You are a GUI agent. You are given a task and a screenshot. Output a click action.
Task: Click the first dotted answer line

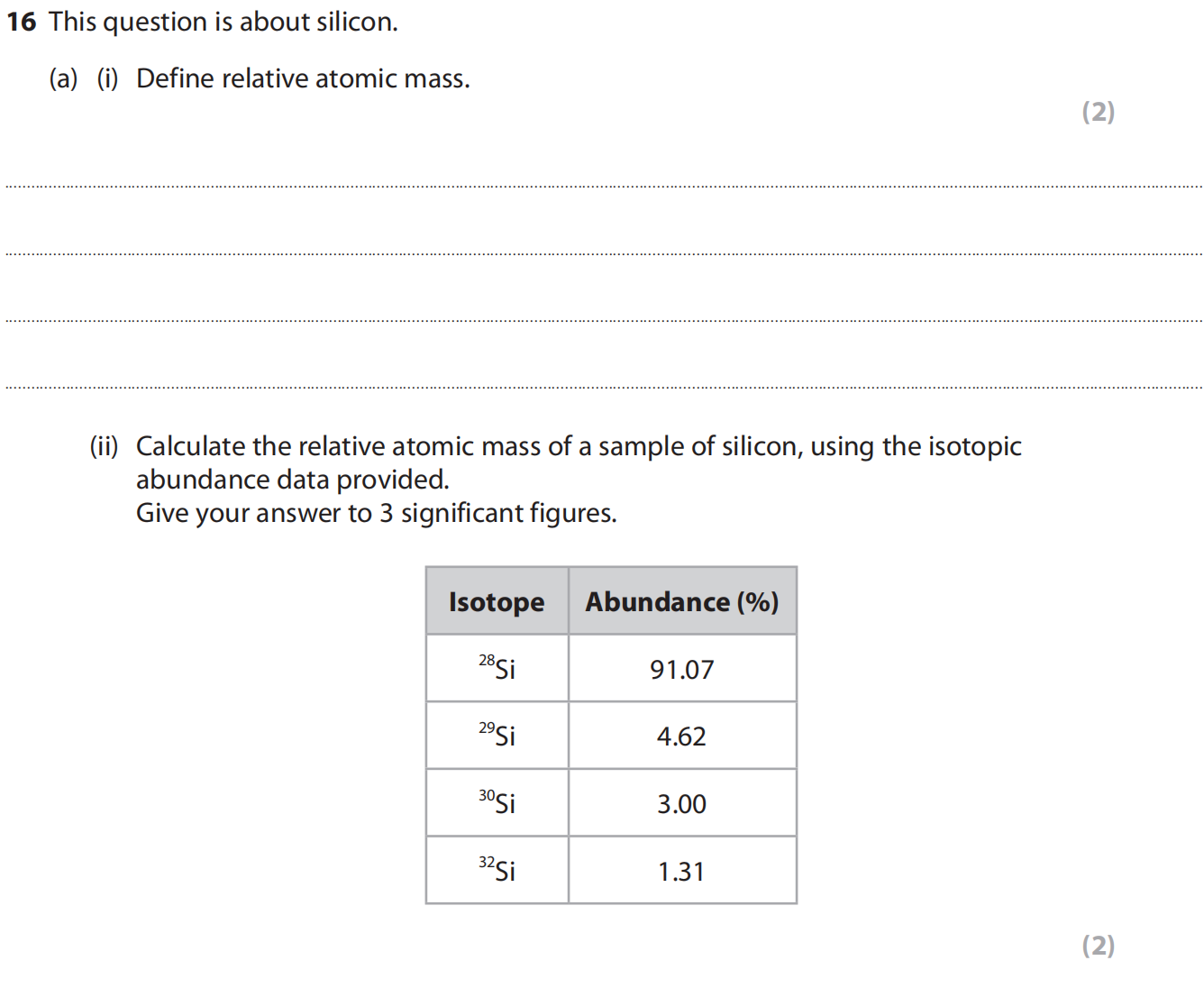click(x=602, y=186)
